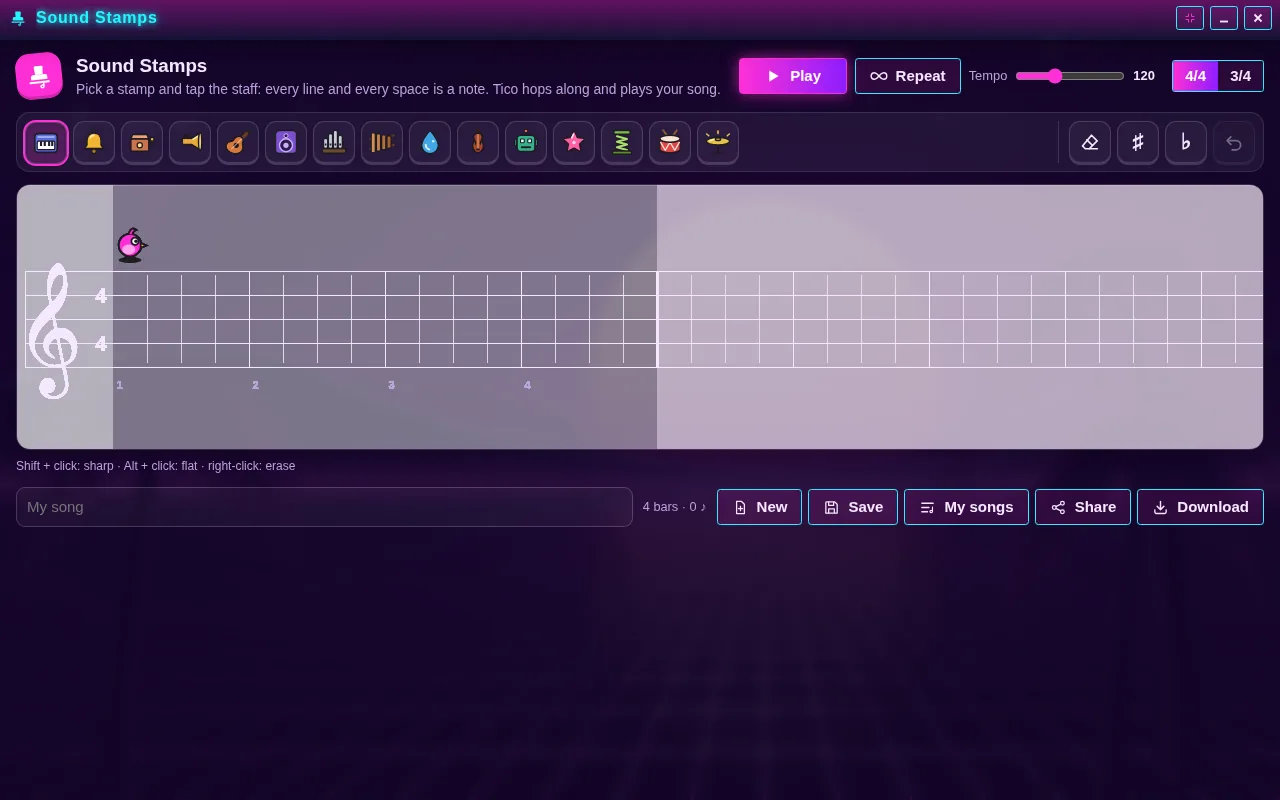
Task: Click bar number 3 marker
Action: (391, 385)
